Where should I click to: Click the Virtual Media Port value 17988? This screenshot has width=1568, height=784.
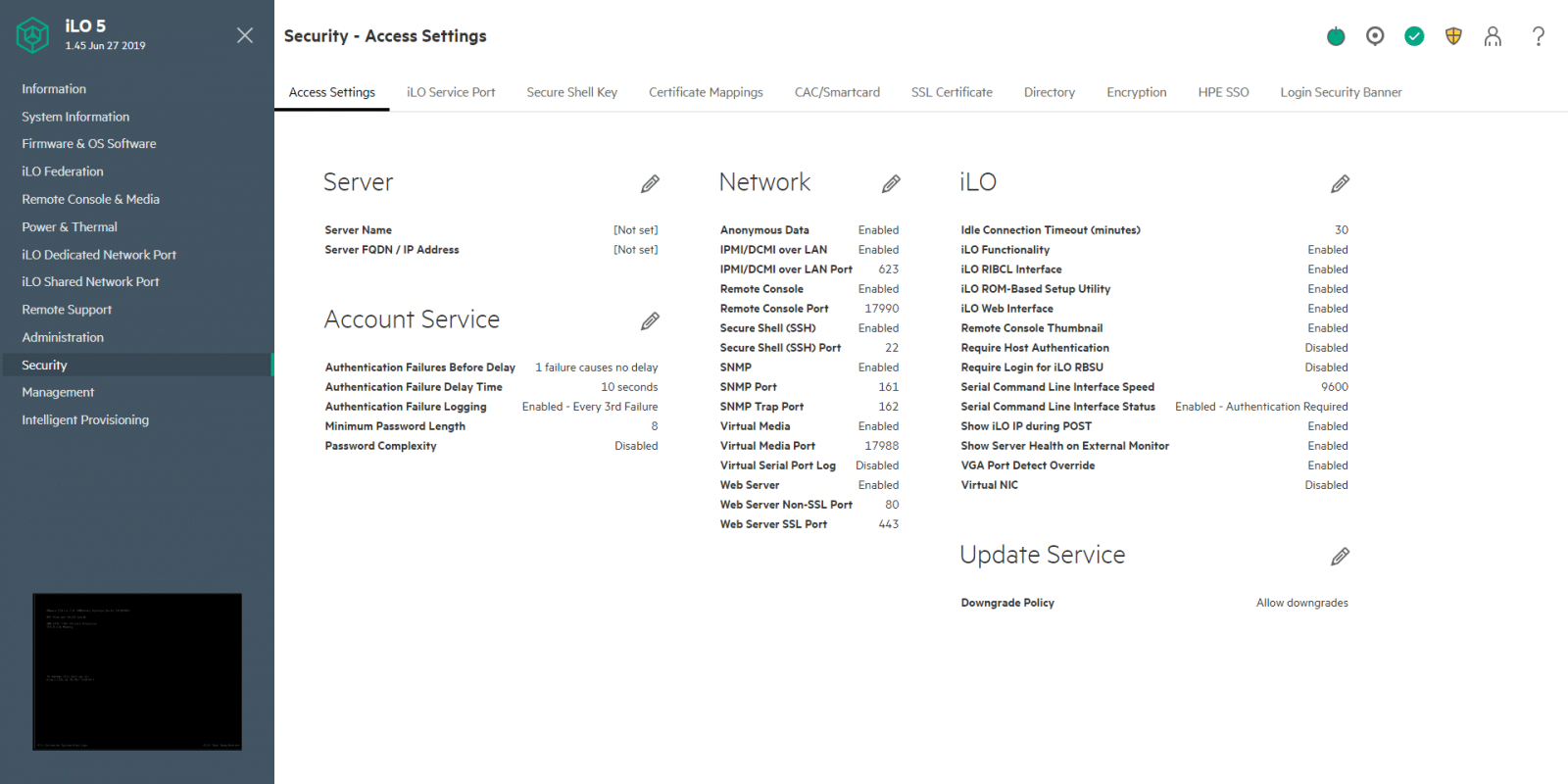pos(882,446)
